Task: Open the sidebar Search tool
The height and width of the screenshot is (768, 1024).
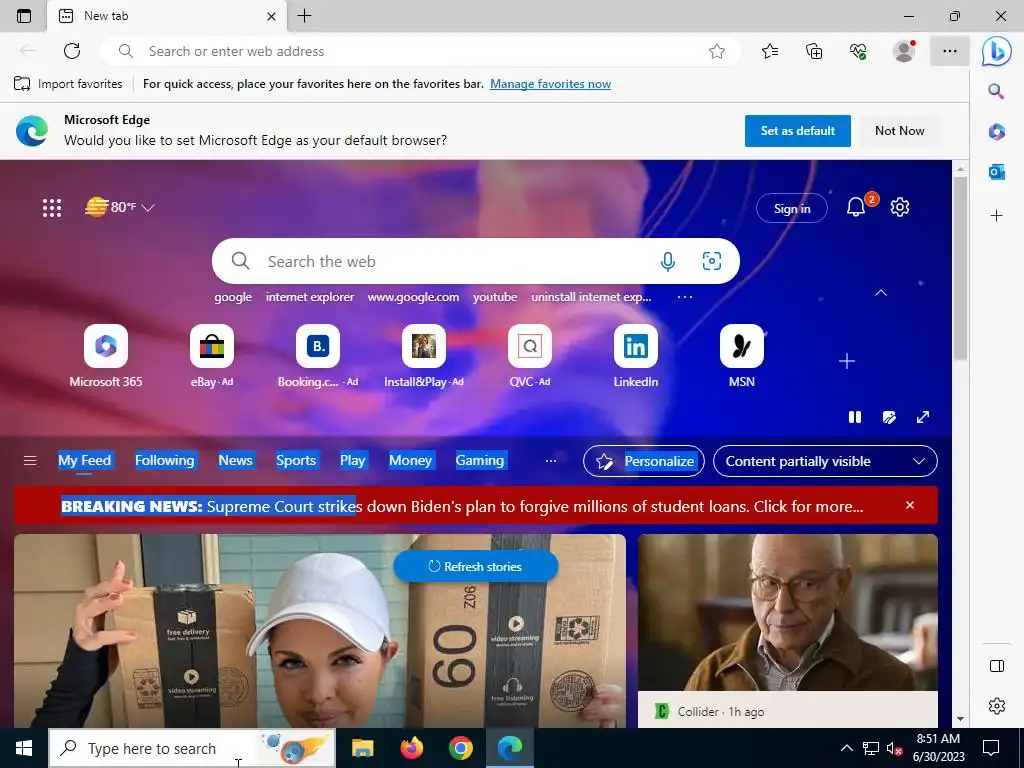Action: point(996,91)
